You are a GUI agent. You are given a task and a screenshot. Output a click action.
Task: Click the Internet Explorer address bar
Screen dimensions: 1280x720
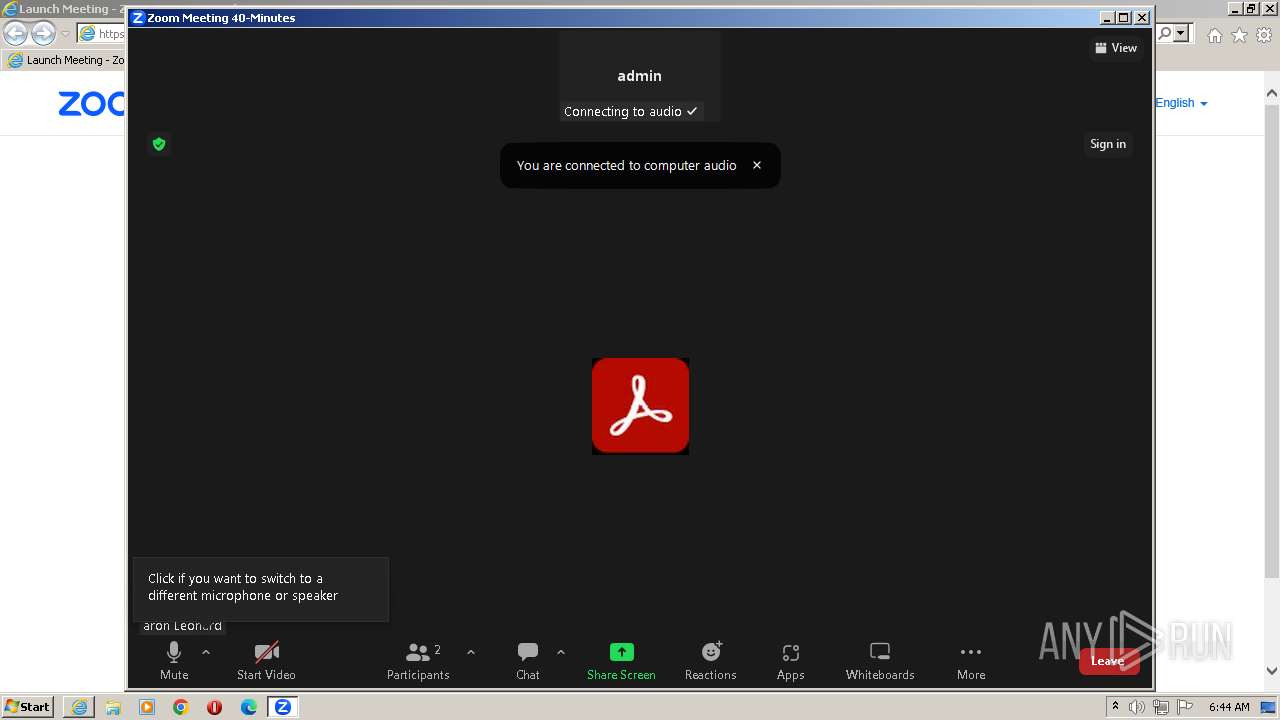point(101,33)
